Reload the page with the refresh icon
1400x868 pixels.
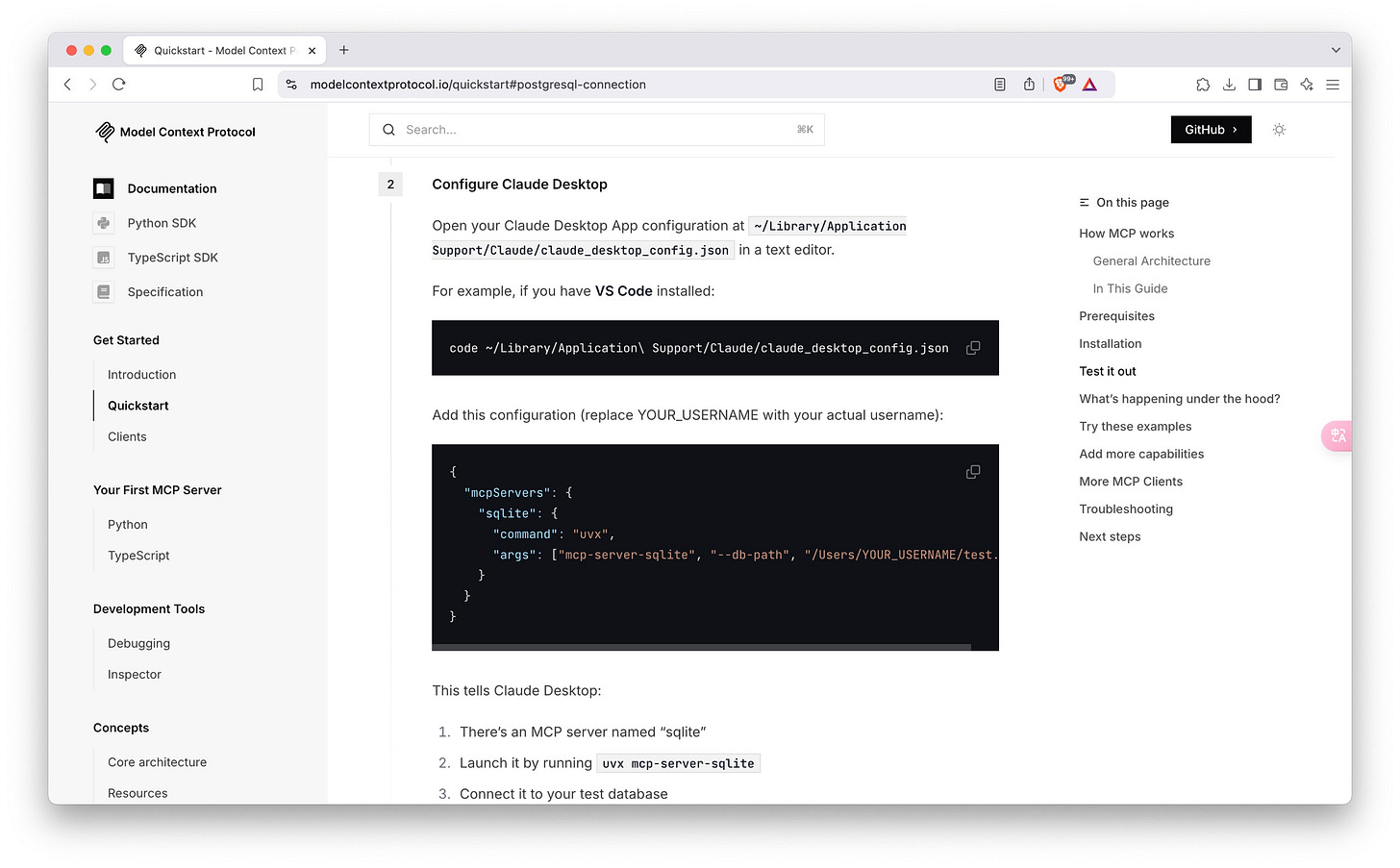click(119, 85)
